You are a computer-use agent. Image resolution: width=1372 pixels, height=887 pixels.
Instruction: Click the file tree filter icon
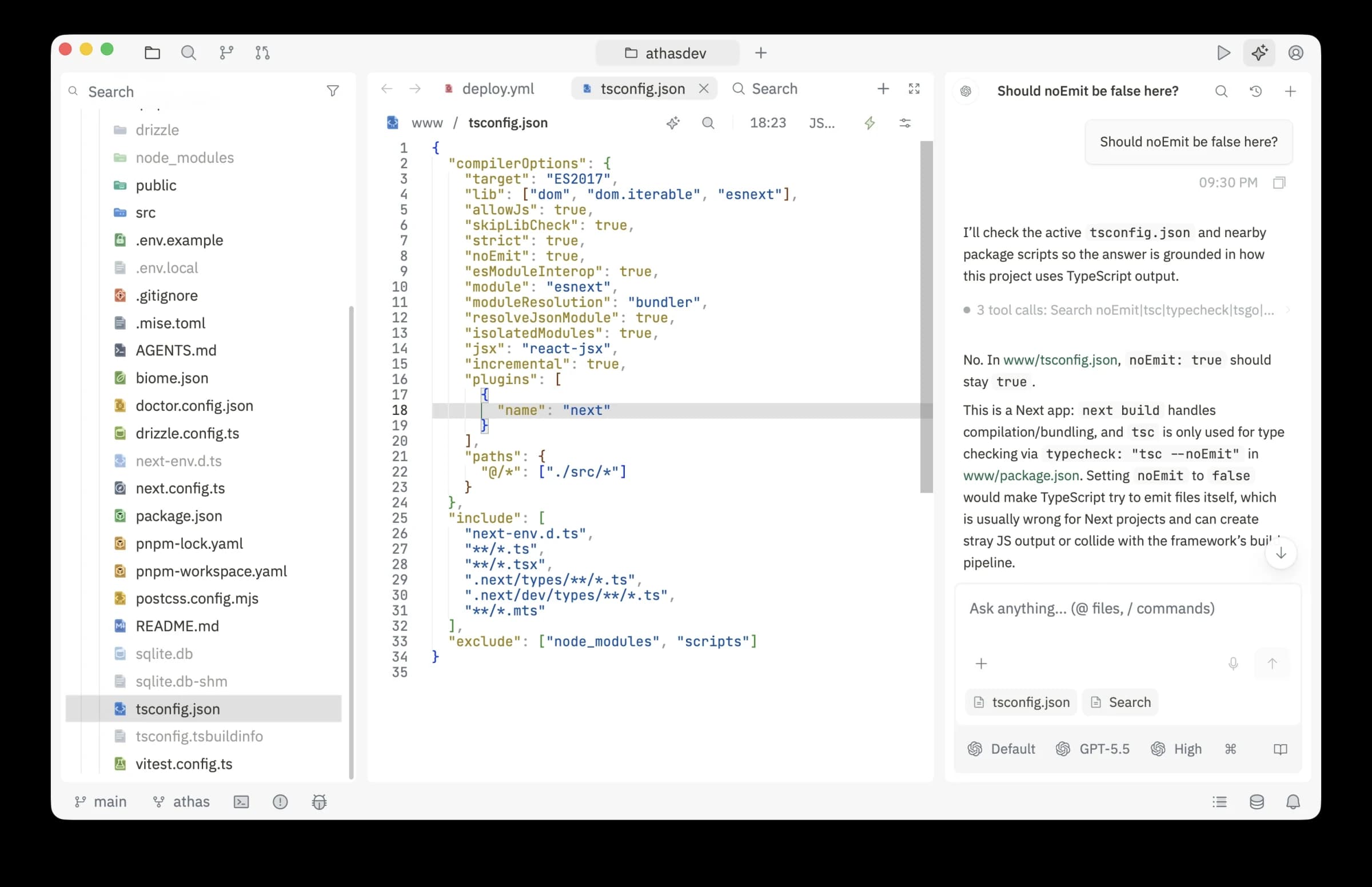332,91
